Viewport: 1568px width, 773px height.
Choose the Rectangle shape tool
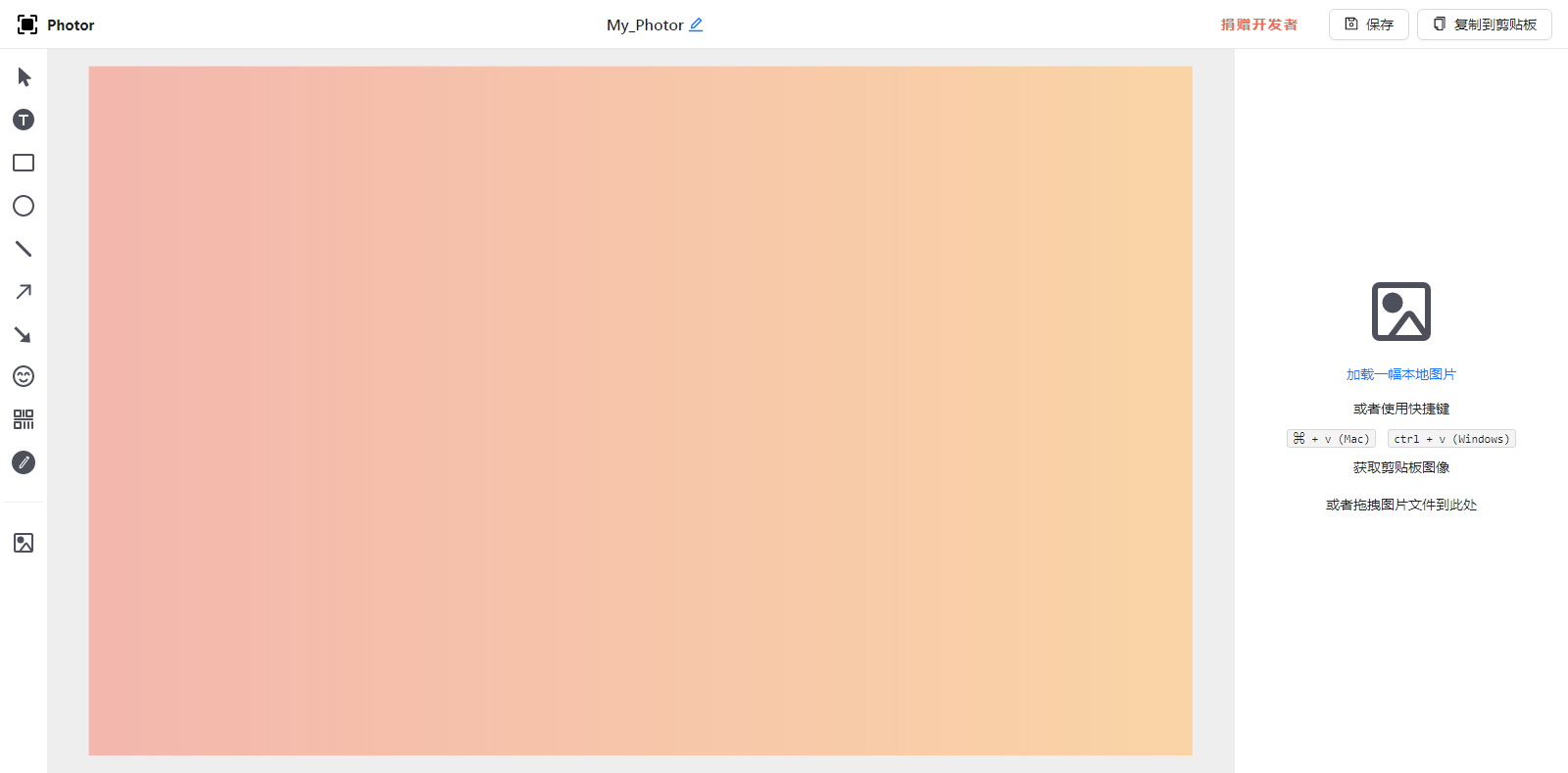(x=24, y=163)
